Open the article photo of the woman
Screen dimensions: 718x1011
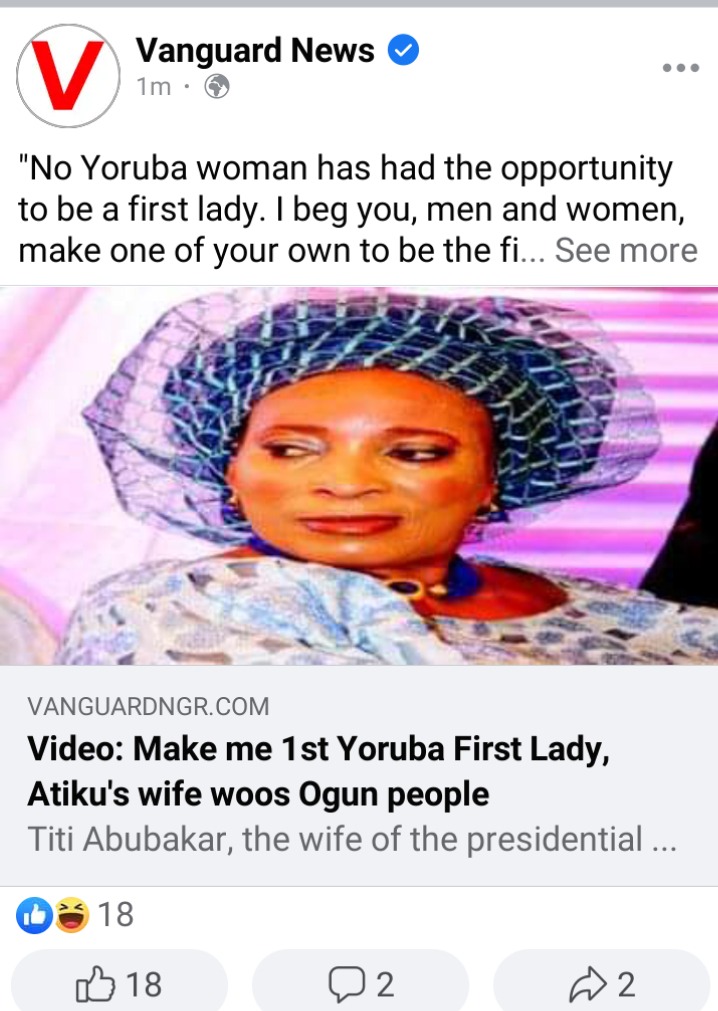click(x=359, y=476)
